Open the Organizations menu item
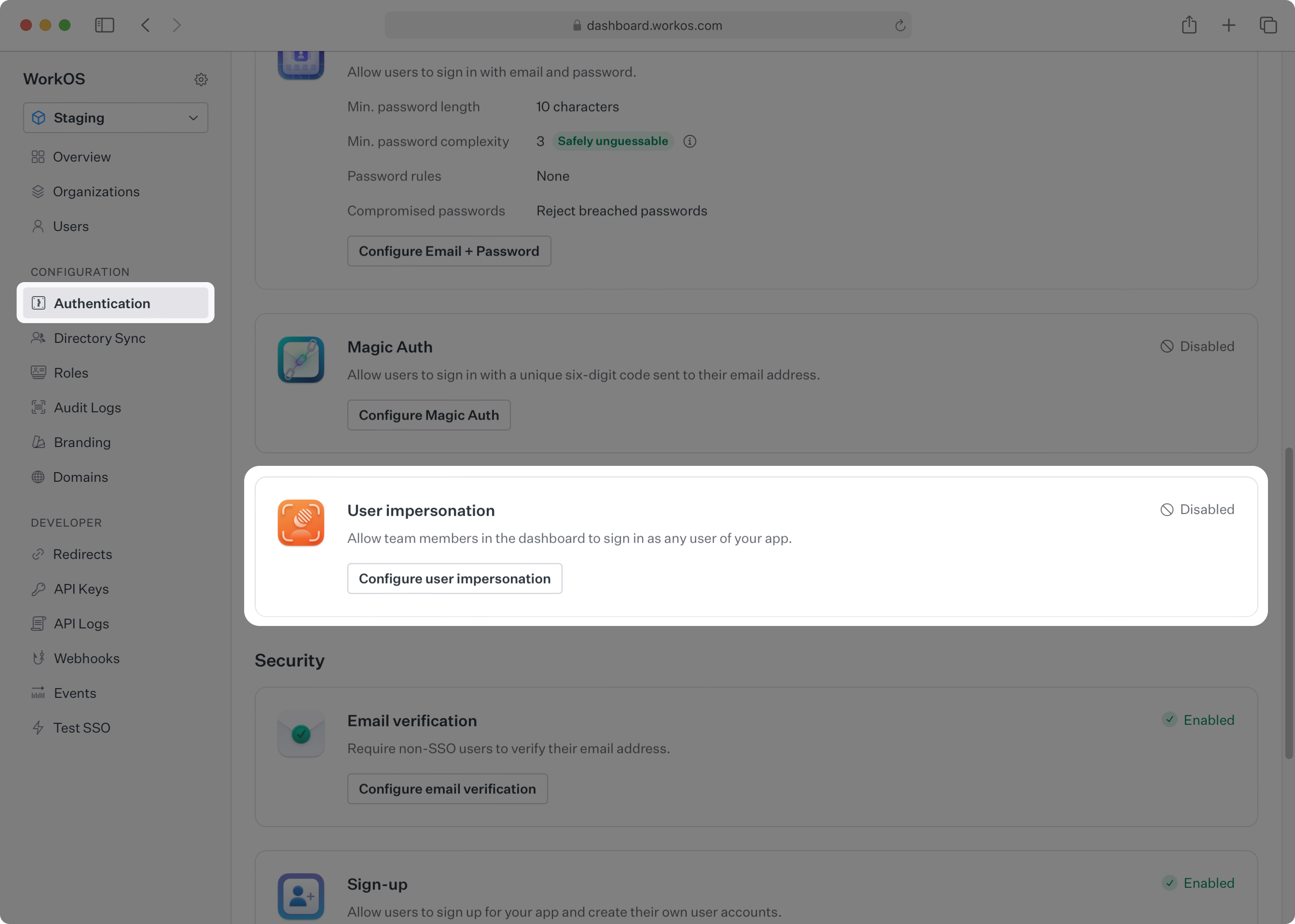Screen dimensions: 1295x924 (96, 191)
